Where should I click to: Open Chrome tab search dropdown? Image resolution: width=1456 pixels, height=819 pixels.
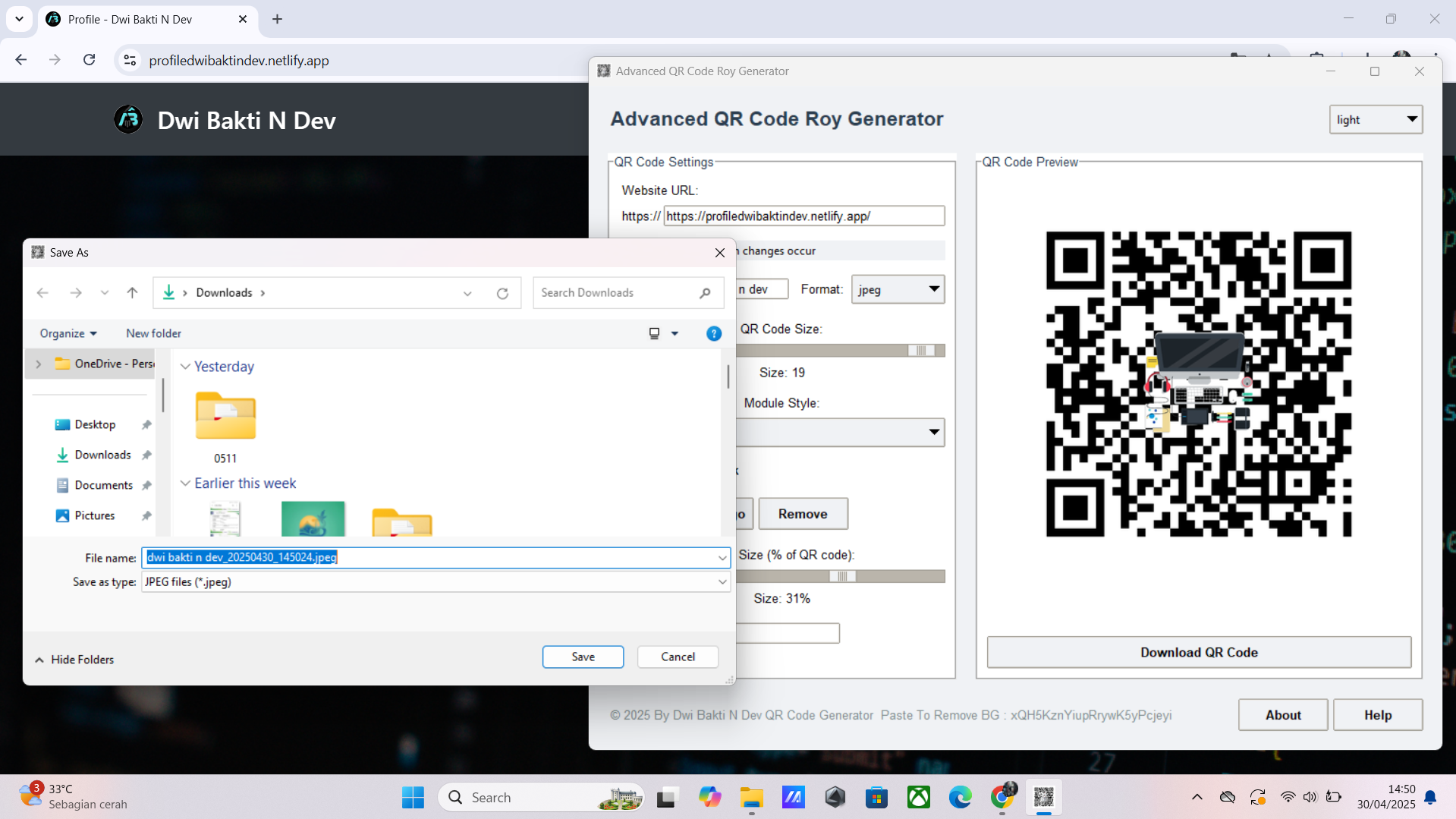click(19, 19)
